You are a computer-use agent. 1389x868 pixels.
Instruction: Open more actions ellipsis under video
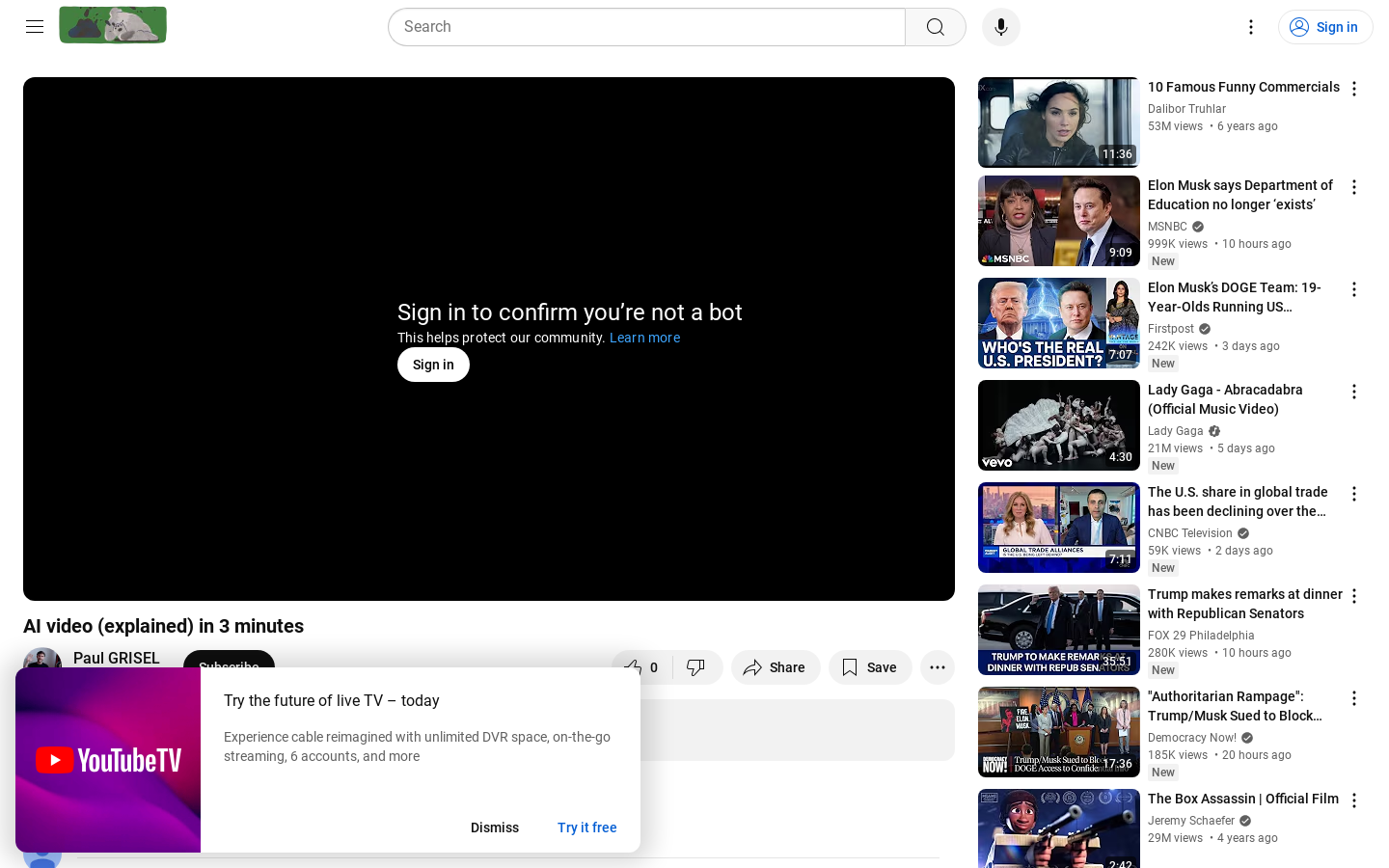click(938, 667)
